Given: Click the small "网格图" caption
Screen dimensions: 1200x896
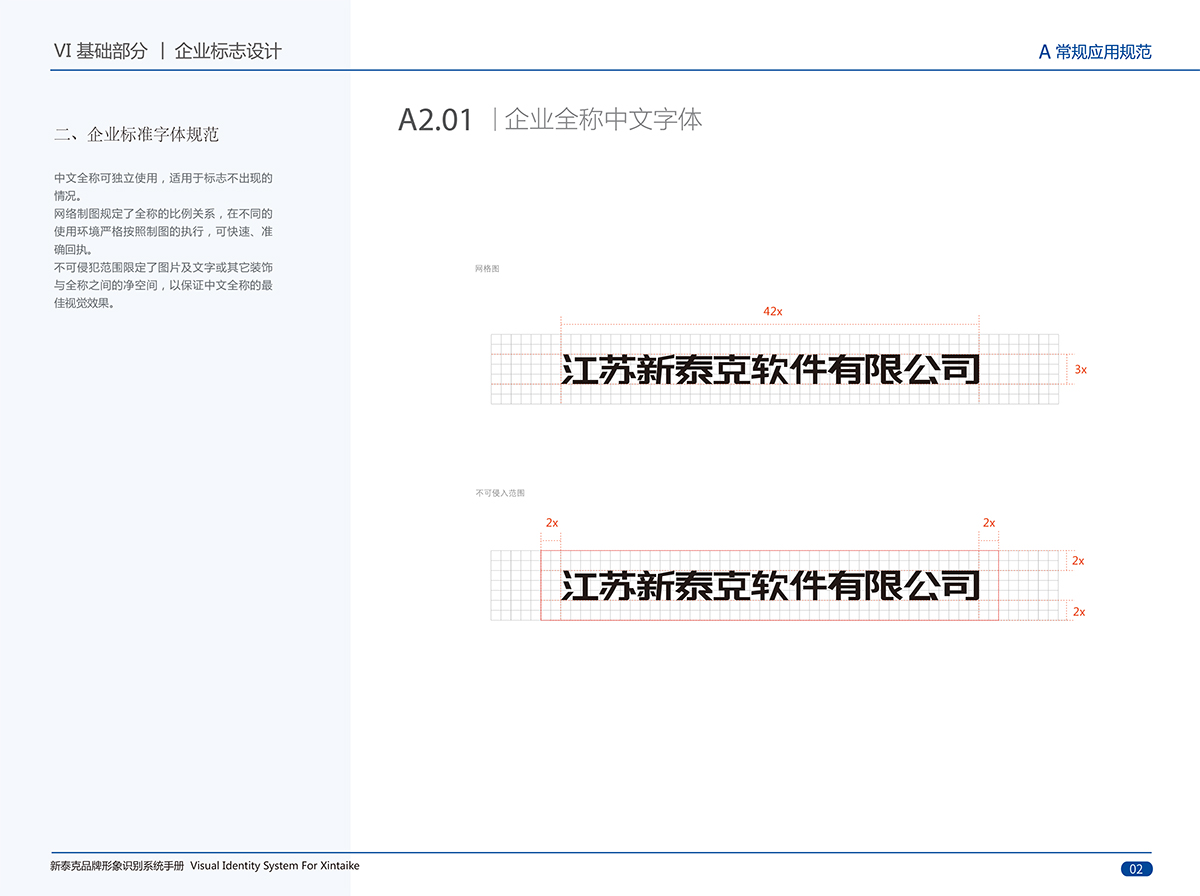Looking at the screenshot, I should pyautogui.click(x=487, y=269).
